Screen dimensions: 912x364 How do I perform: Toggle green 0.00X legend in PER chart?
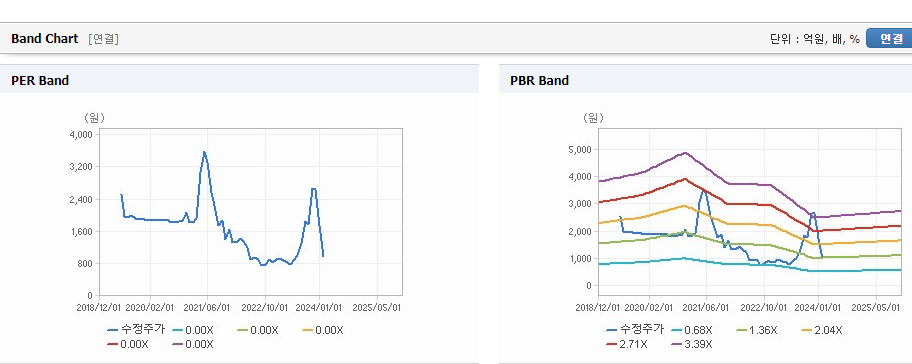pos(258,330)
